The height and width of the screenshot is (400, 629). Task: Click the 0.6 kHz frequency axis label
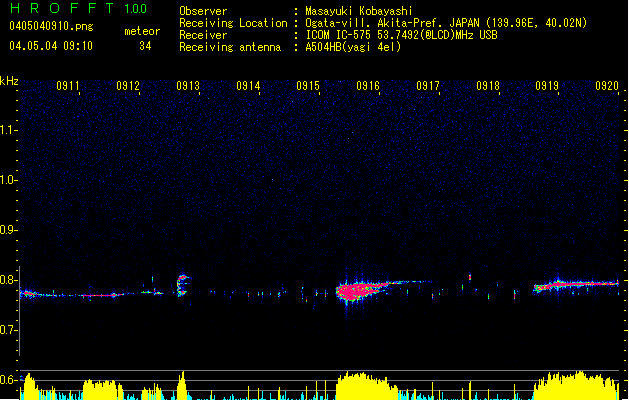[8, 380]
